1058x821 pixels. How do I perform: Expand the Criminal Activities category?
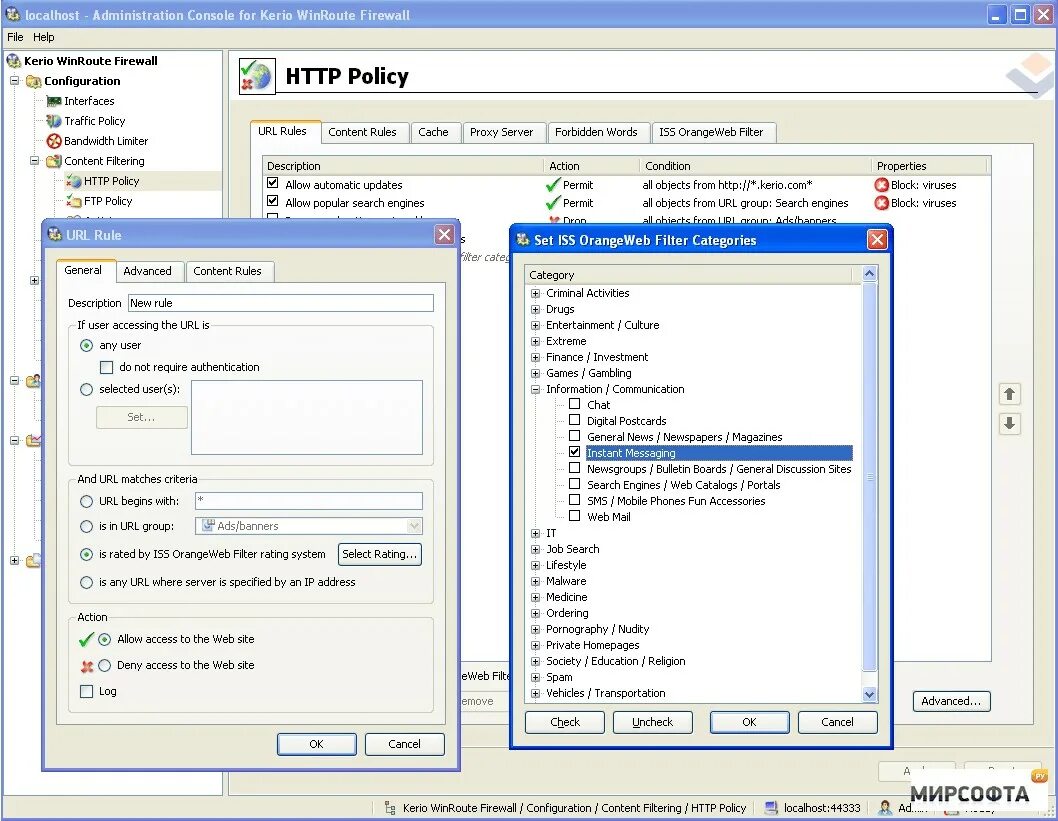pos(535,293)
